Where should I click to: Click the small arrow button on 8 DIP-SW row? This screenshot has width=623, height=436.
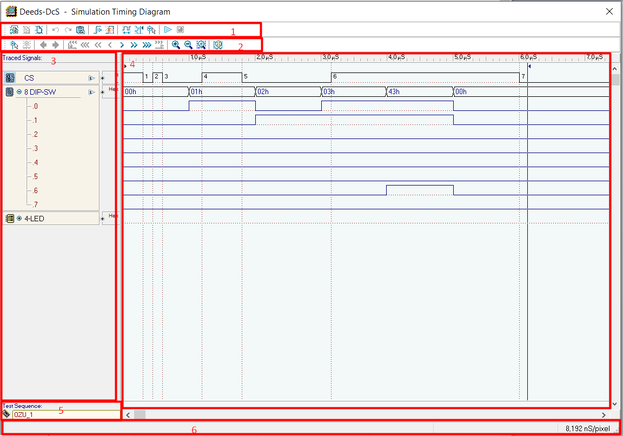pyautogui.click(x=91, y=92)
